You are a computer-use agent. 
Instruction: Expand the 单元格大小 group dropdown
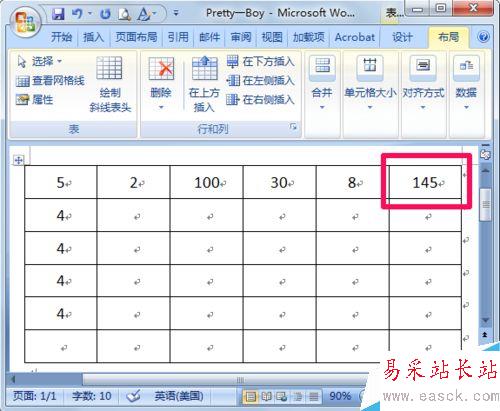tap(370, 83)
